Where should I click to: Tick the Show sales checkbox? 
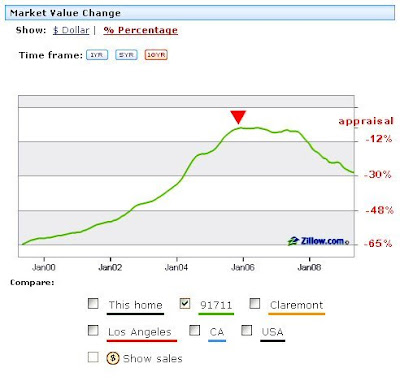[x=93, y=357]
